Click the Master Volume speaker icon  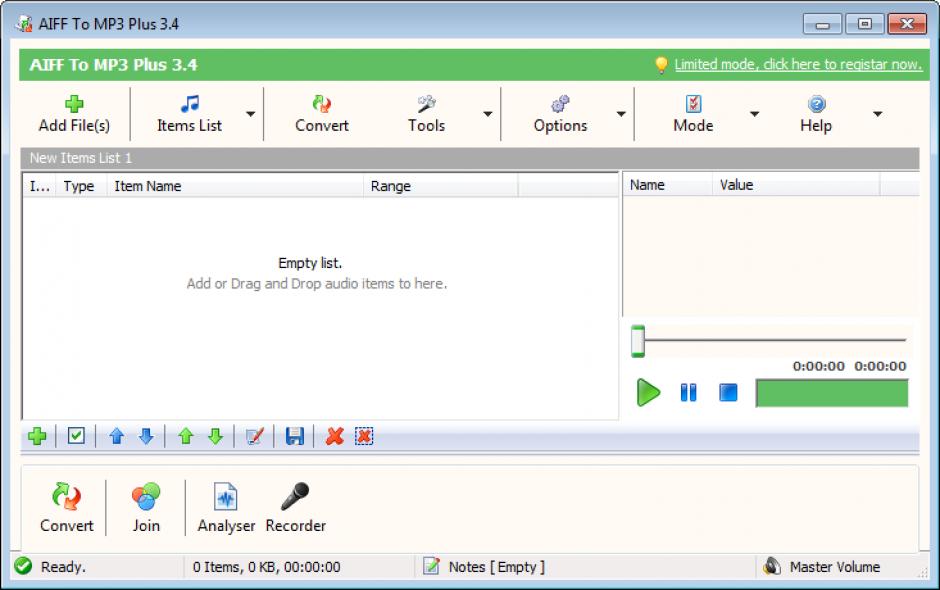click(772, 565)
